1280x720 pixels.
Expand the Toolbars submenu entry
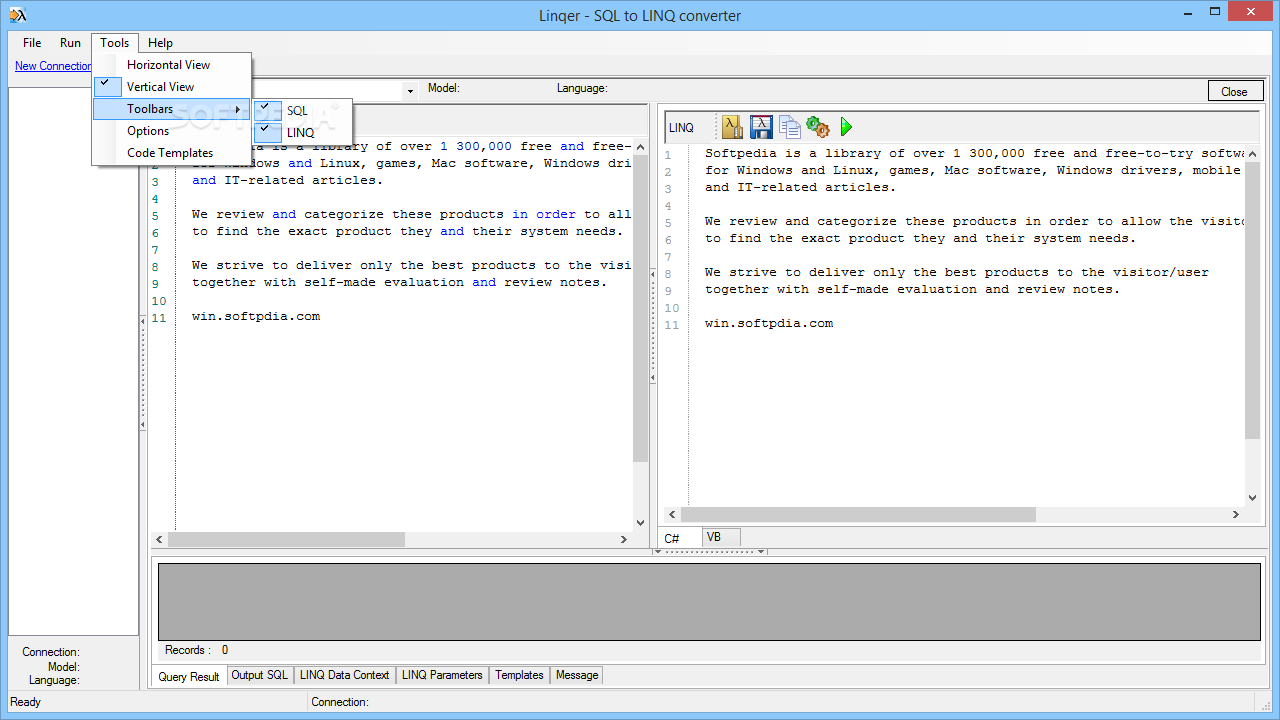click(172, 109)
